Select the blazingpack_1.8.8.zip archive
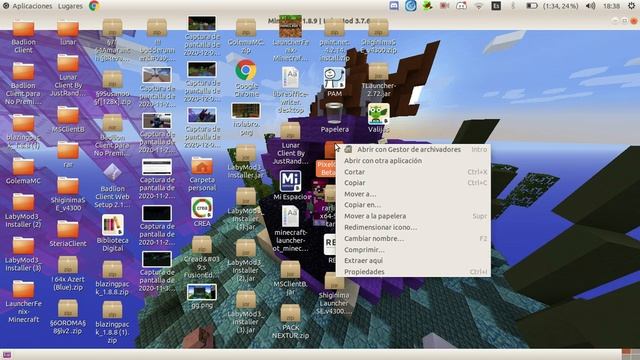Screen dimensions: 640x360 [113, 270]
